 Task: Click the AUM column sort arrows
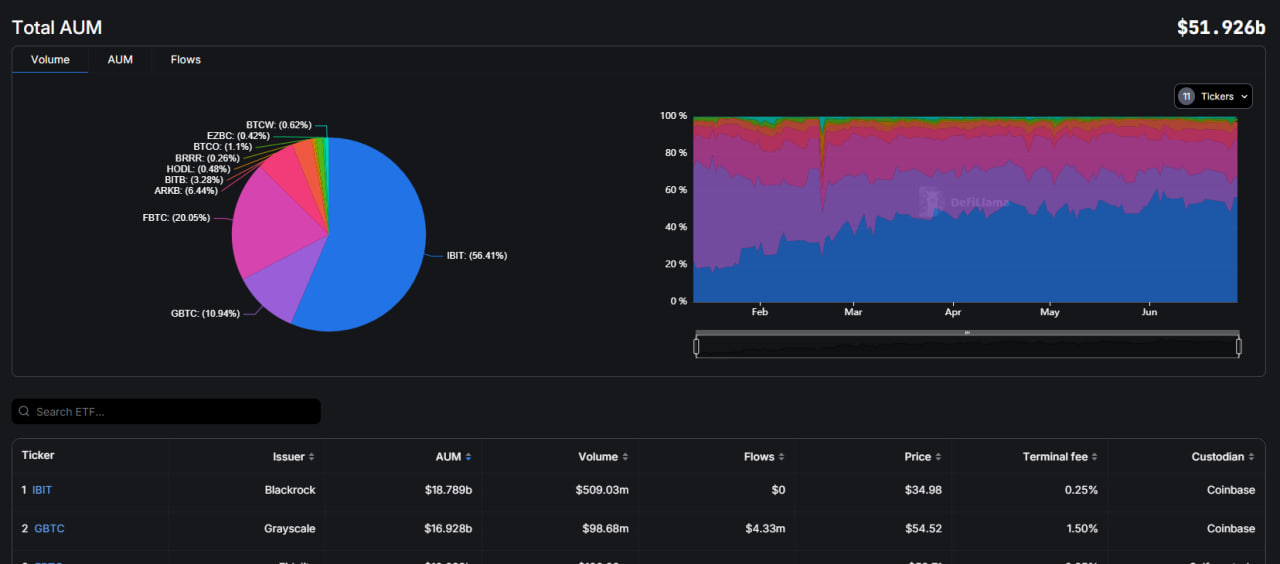pos(468,457)
